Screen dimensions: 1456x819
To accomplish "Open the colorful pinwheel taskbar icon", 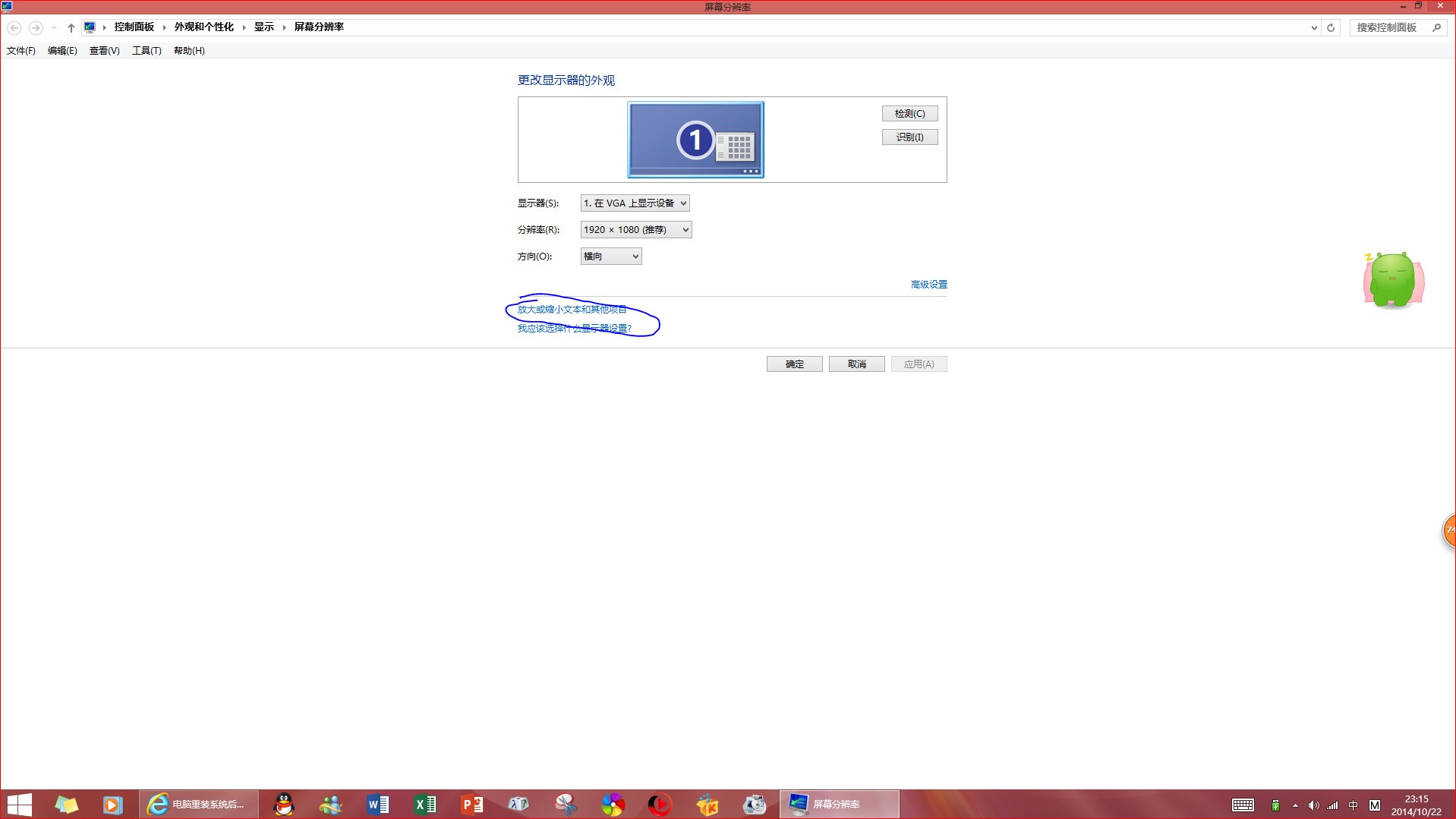I will coord(613,805).
